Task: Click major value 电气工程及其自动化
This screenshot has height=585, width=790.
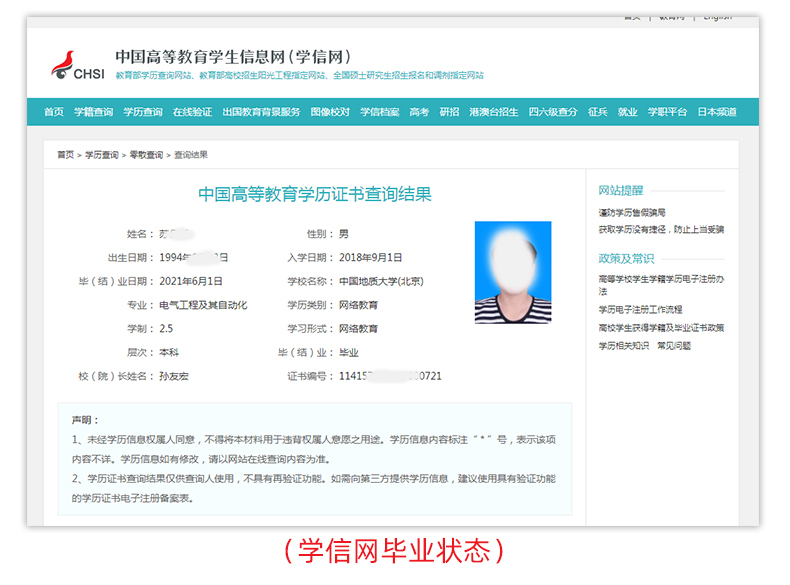Action: point(204,305)
